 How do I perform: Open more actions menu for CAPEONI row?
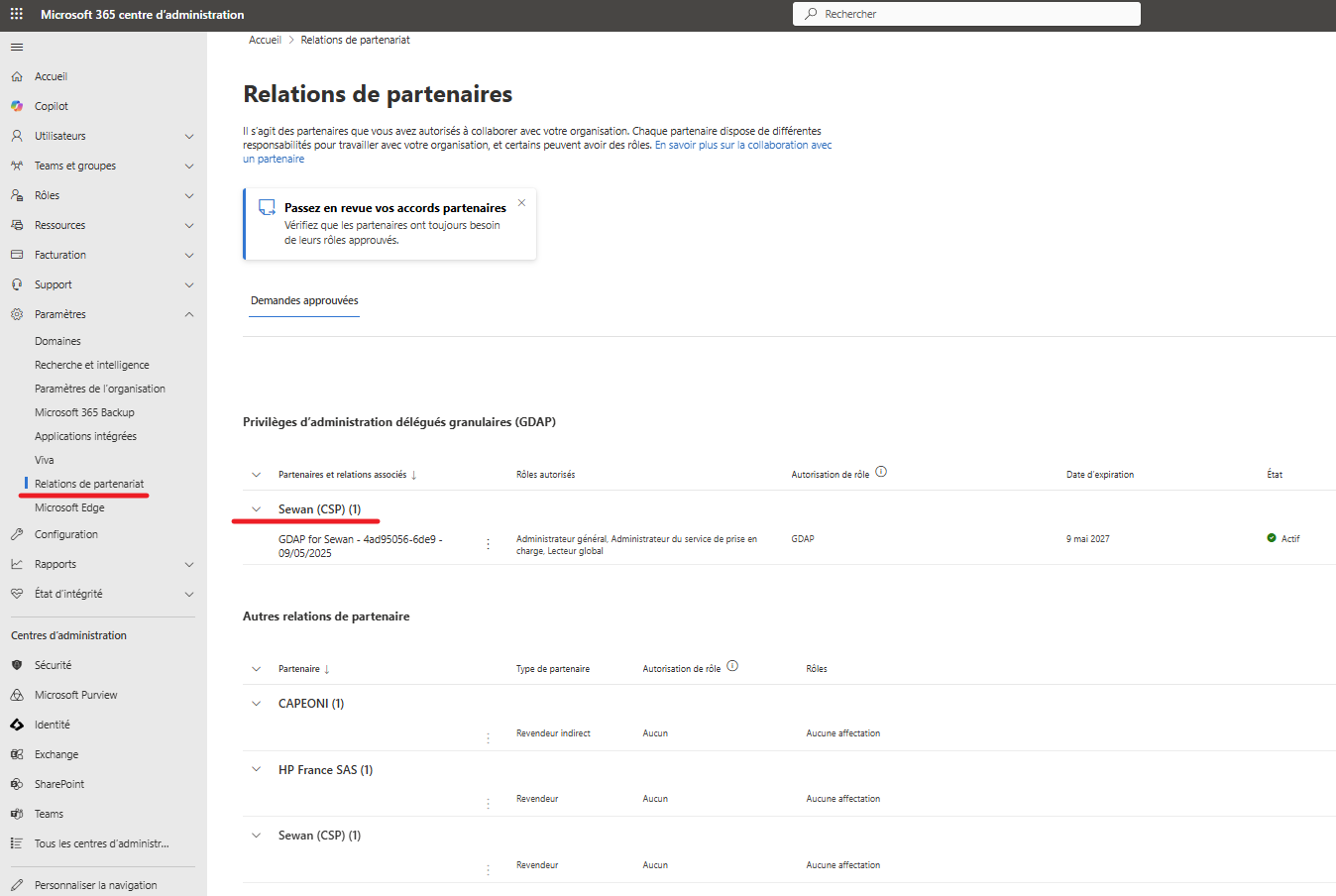489,738
